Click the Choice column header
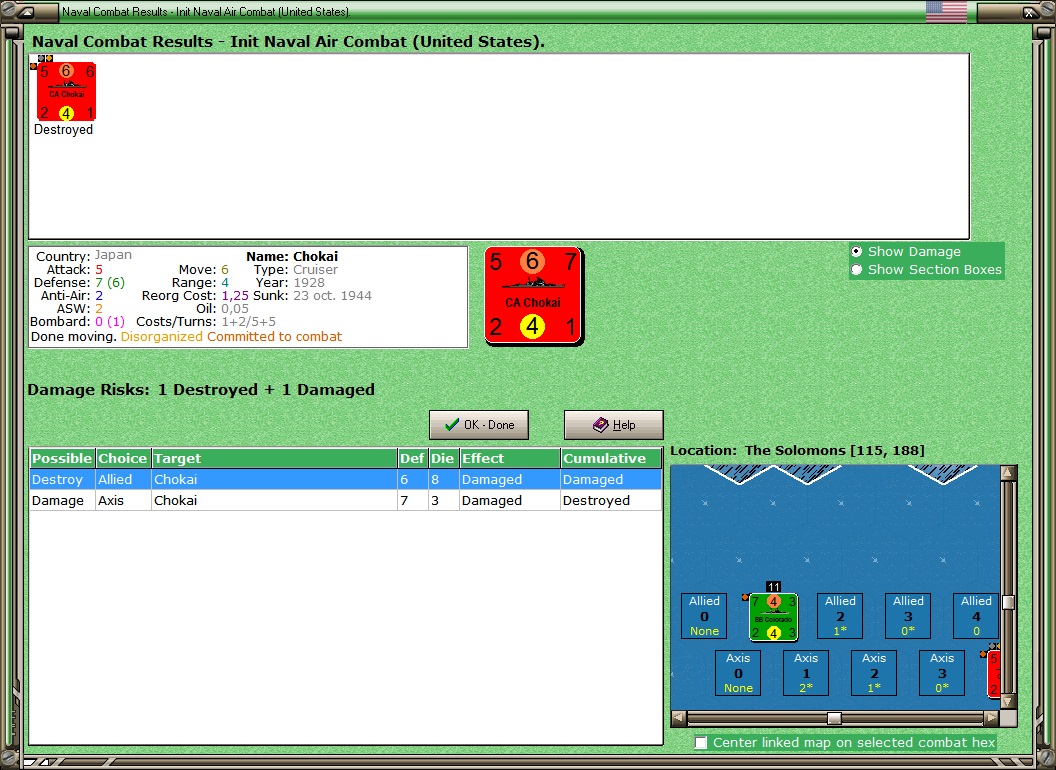Viewport: 1056px width, 770px height. click(x=123, y=458)
